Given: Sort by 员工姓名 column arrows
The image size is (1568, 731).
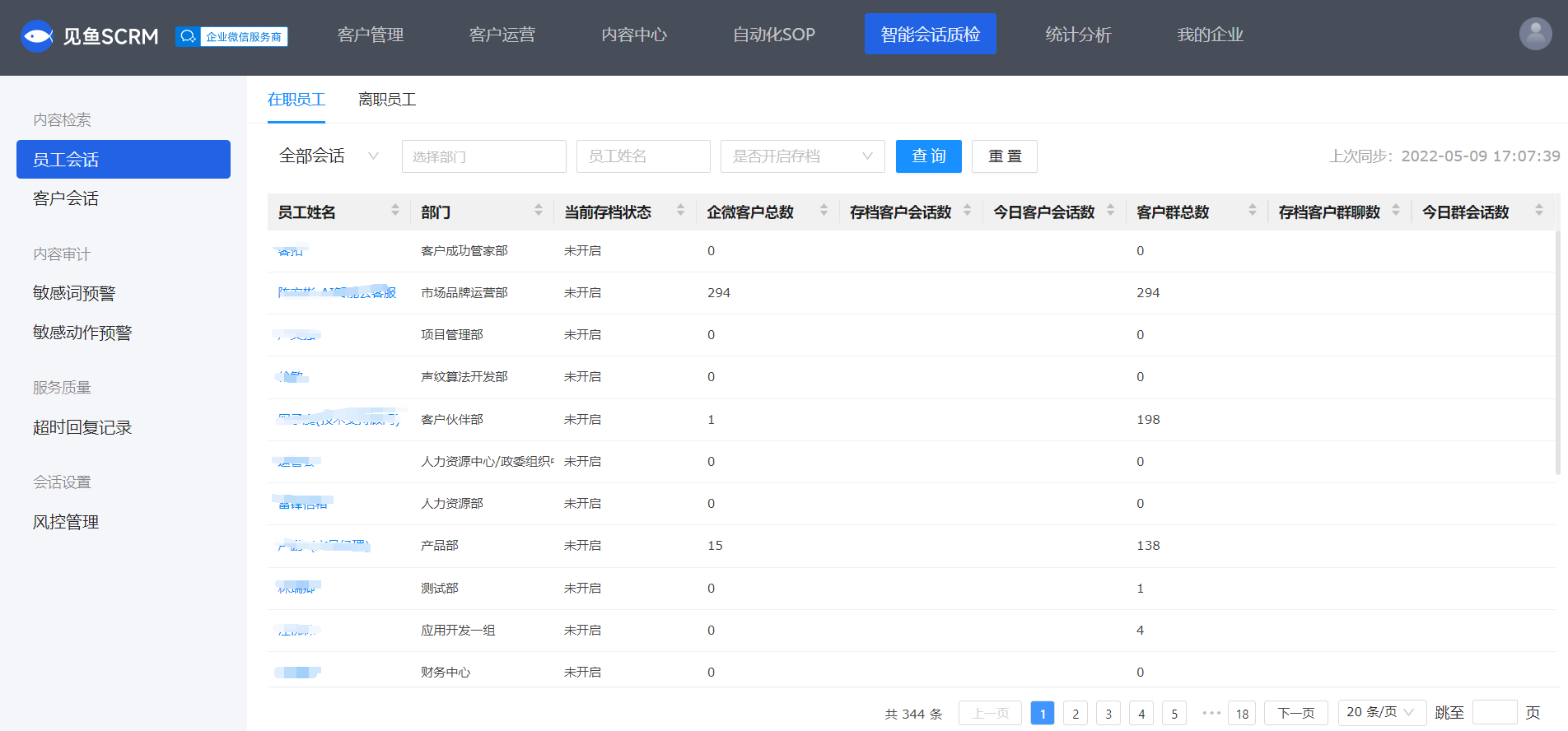Looking at the screenshot, I should click(x=395, y=211).
